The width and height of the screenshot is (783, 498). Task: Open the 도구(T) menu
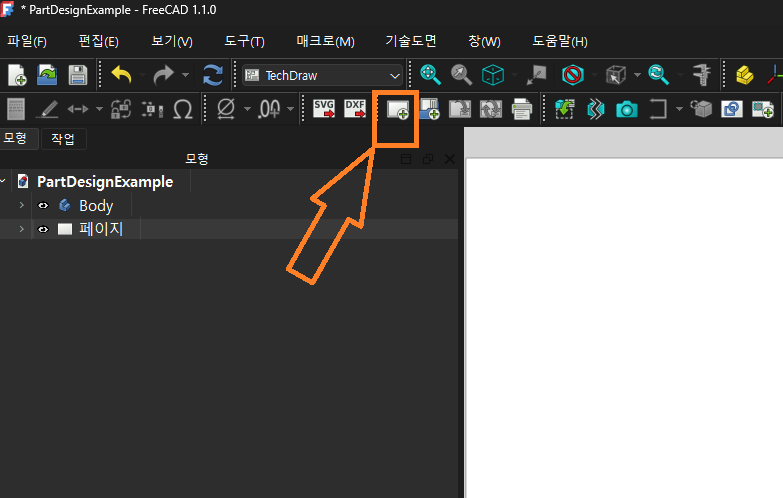point(244,41)
